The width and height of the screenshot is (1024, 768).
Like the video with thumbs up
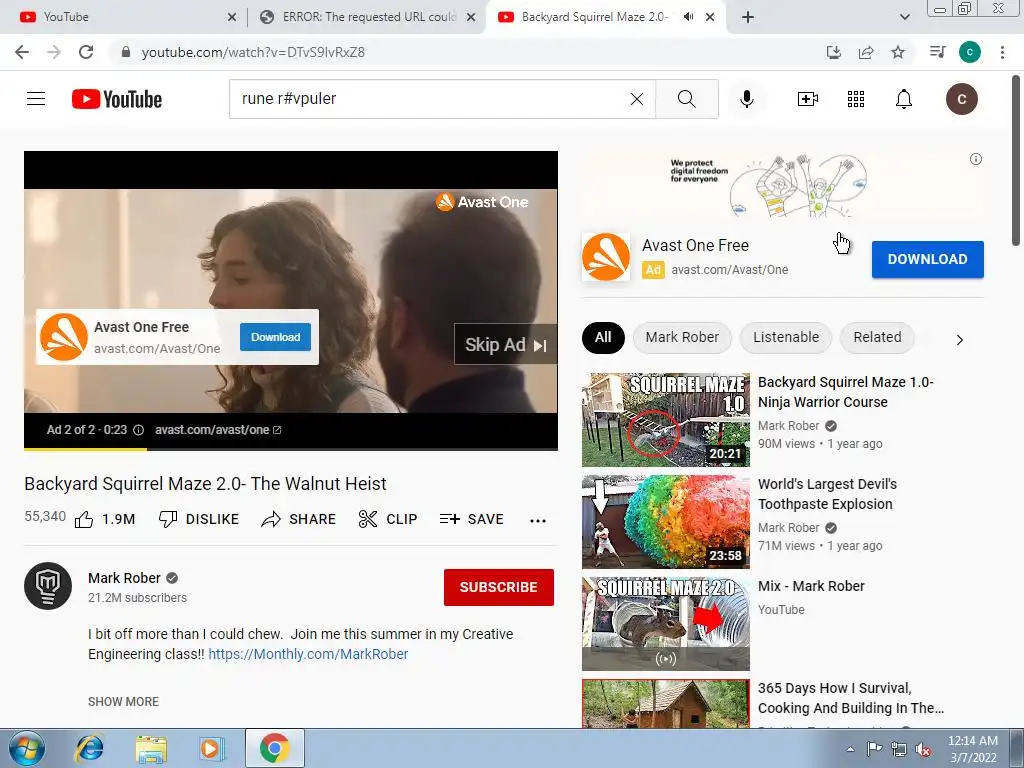tap(104, 519)
